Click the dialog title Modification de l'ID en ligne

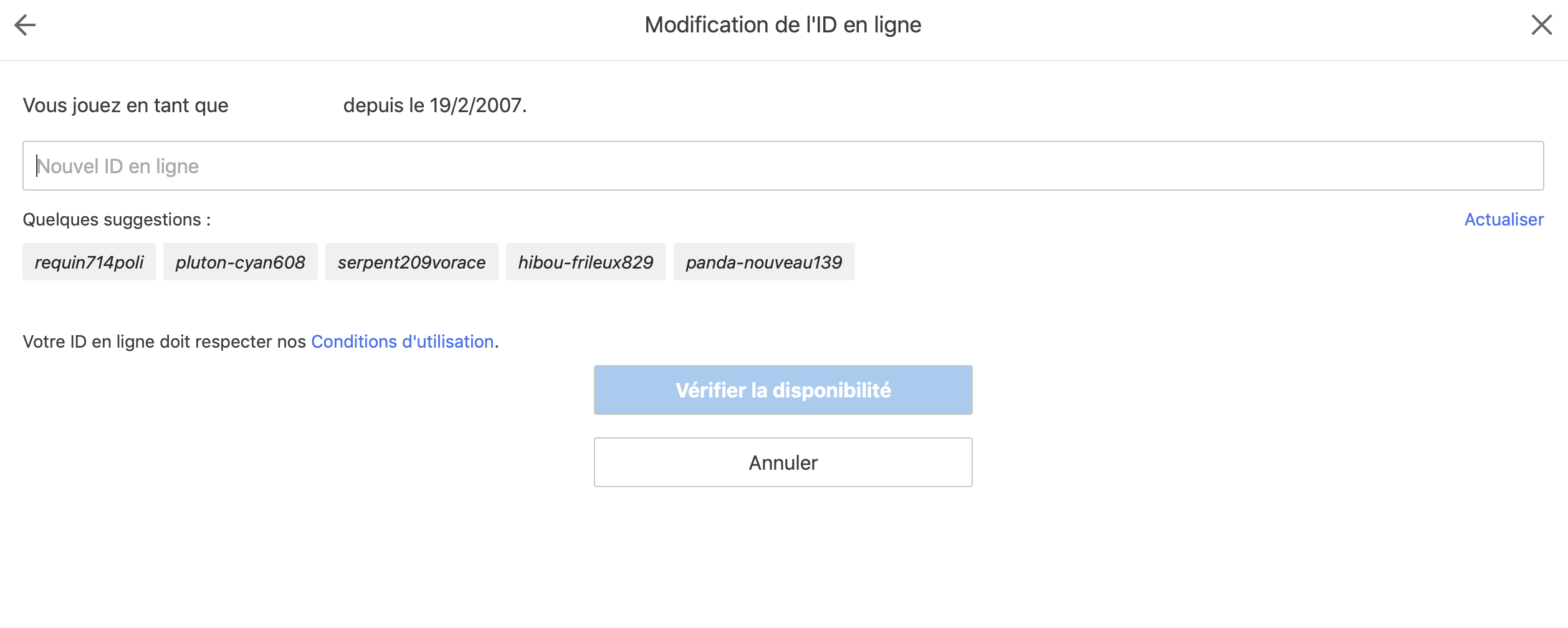click(x=783, y=25)
